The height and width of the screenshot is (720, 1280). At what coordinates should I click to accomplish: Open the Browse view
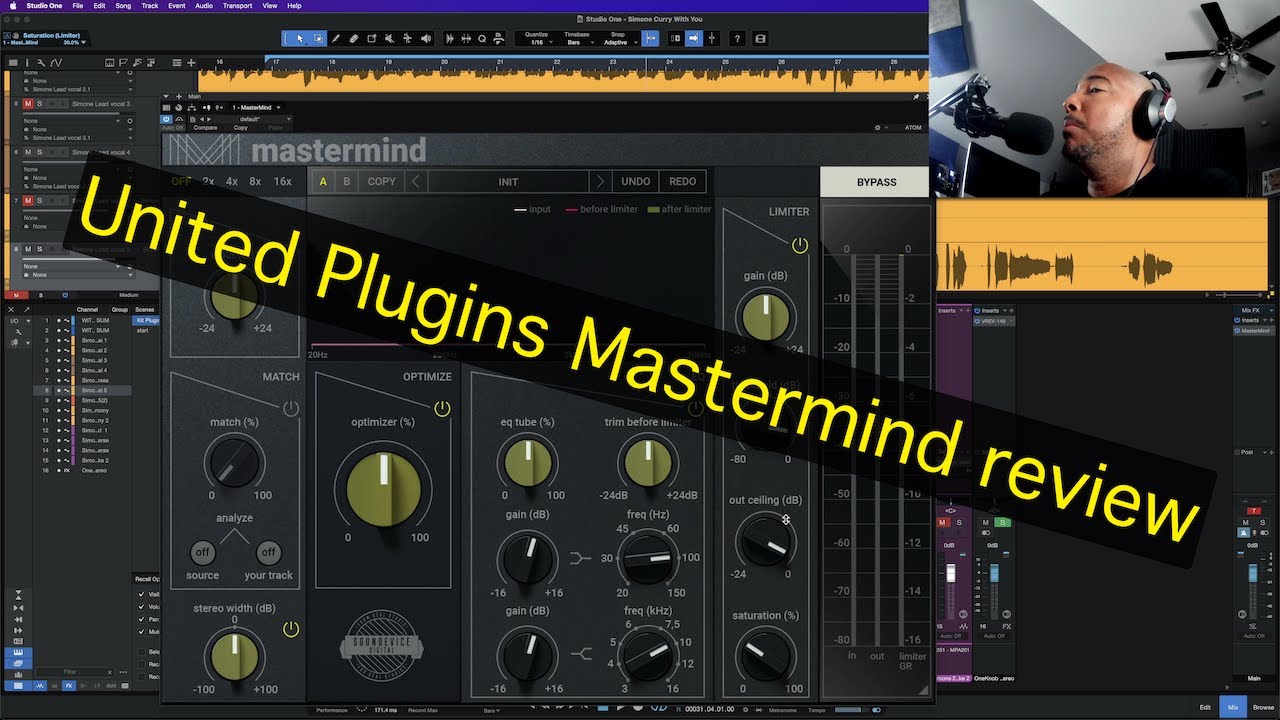coord(1264,707)
